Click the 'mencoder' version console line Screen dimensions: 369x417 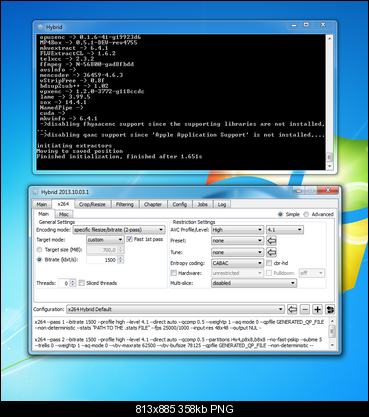coord(81,75)
